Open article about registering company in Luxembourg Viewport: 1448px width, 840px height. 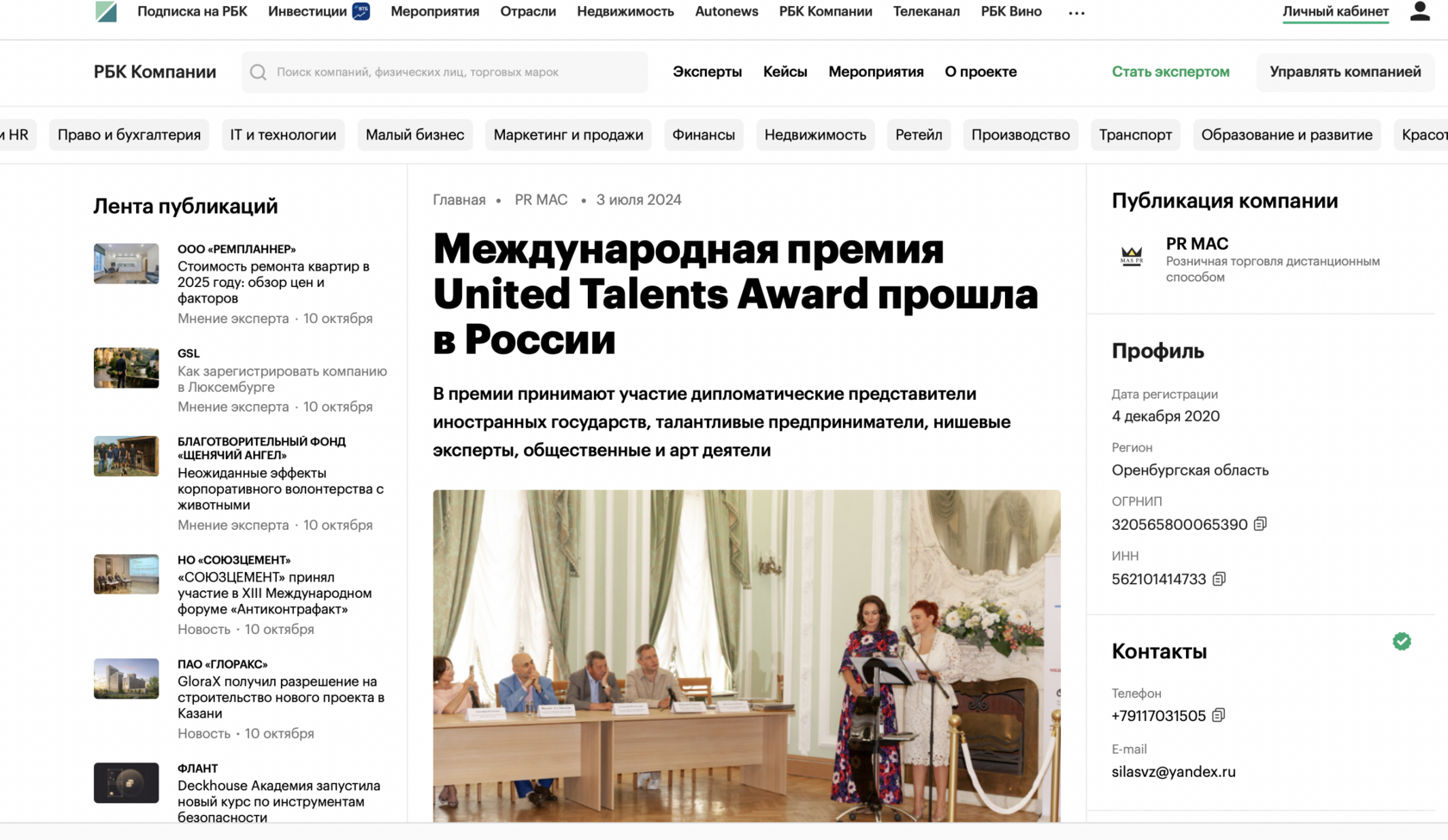coord(283,379)
